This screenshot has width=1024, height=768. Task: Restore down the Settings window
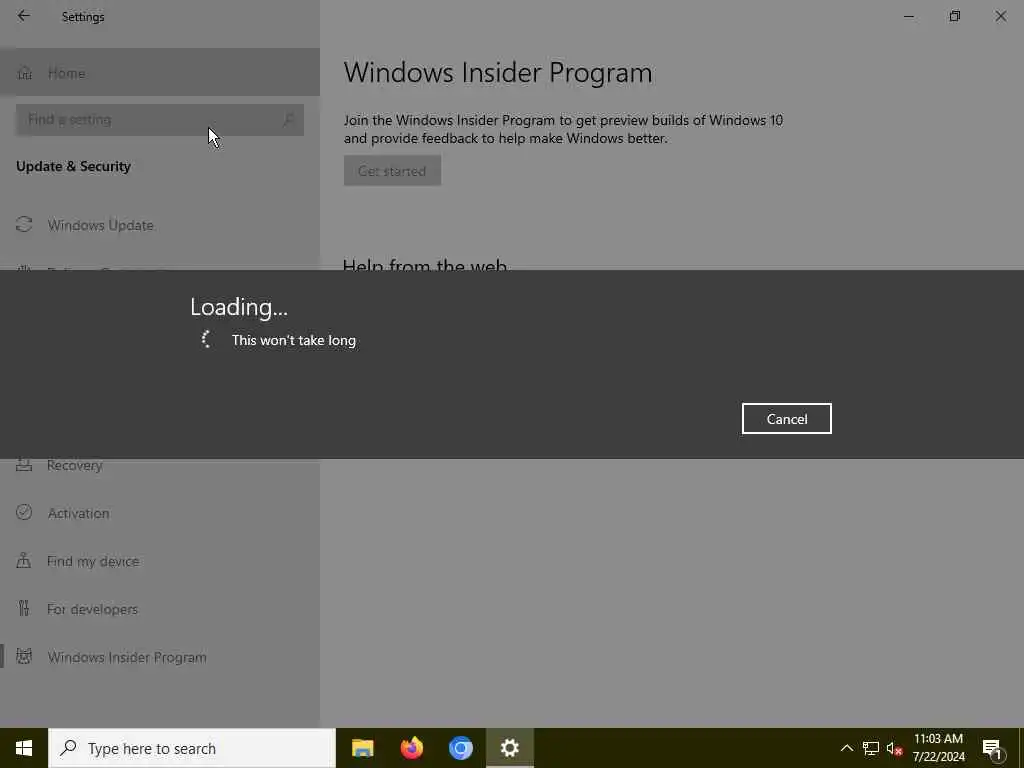pos(955,16)
